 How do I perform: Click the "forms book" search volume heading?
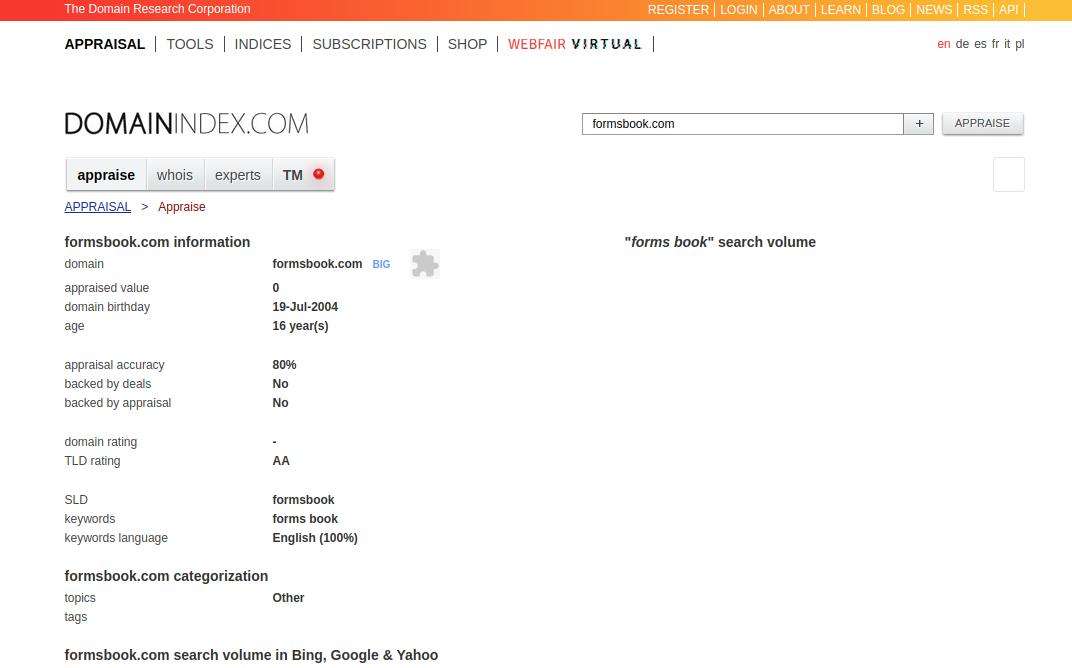pyautogui.click(x=720, y=242)
